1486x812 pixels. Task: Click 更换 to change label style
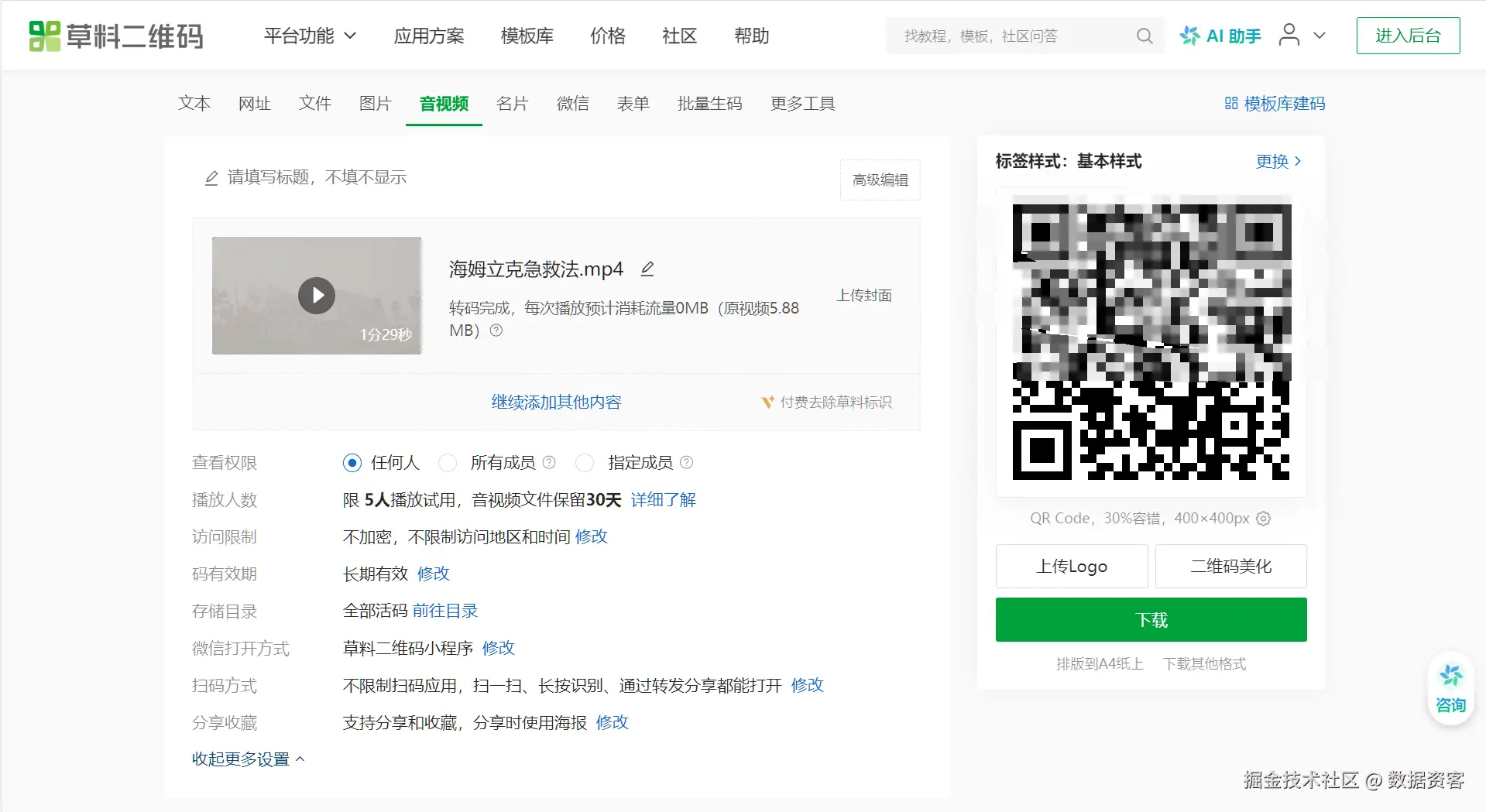click(1279, 161)
